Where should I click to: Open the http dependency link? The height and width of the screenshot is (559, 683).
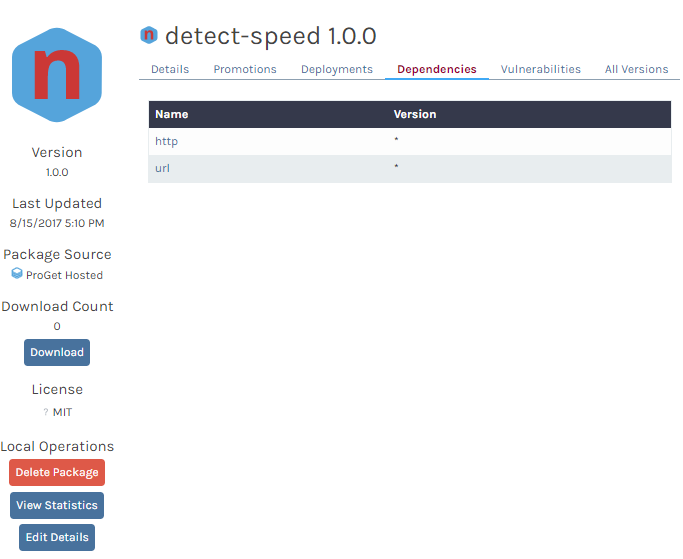click(166, 141)
